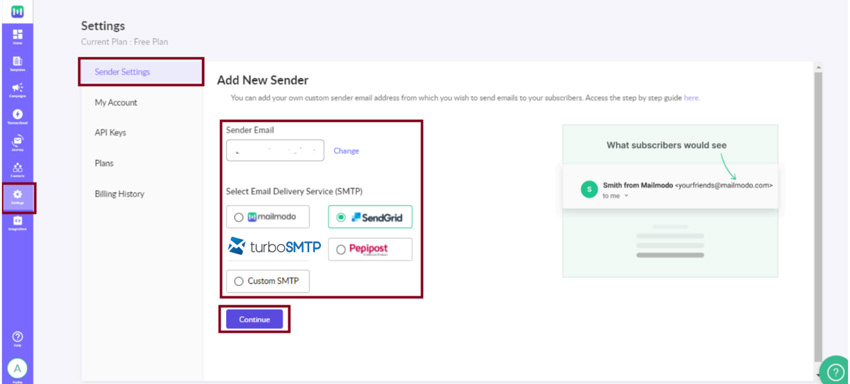Select the SendGrid radio option
Image resolution: width=850 pixels, height=384 pixels.
(341, 217)
